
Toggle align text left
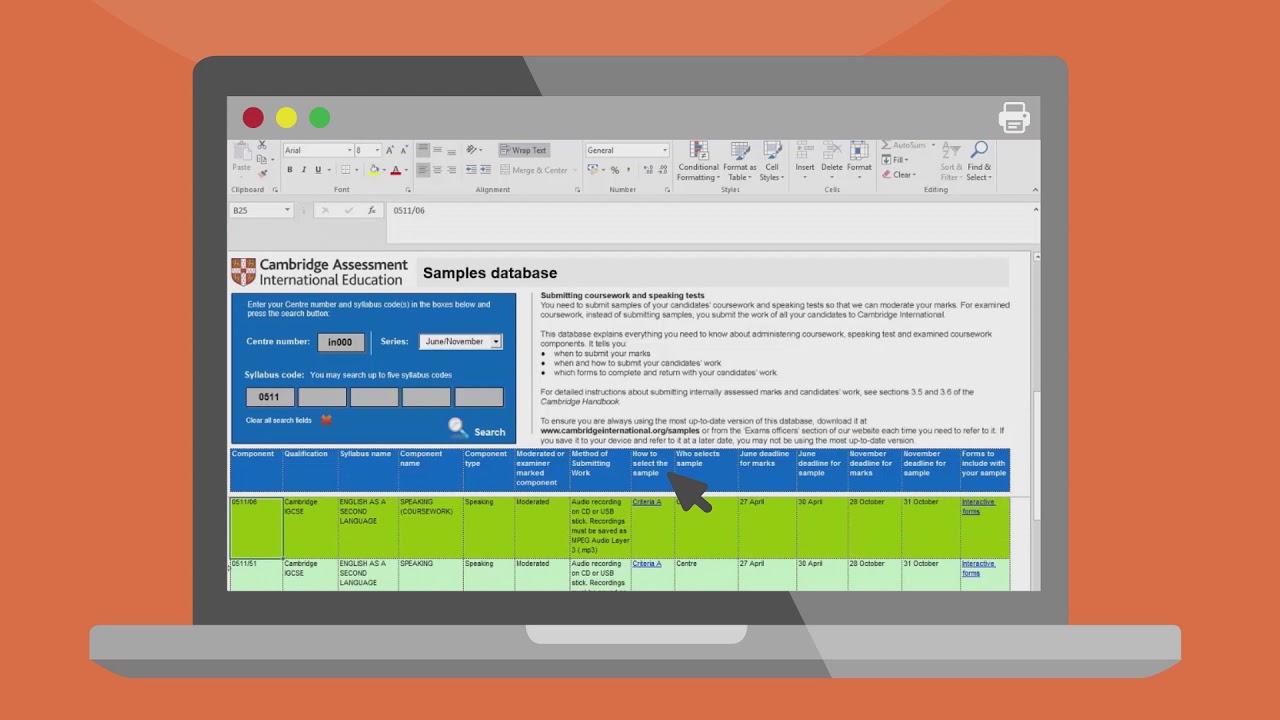tap(422, 170)
